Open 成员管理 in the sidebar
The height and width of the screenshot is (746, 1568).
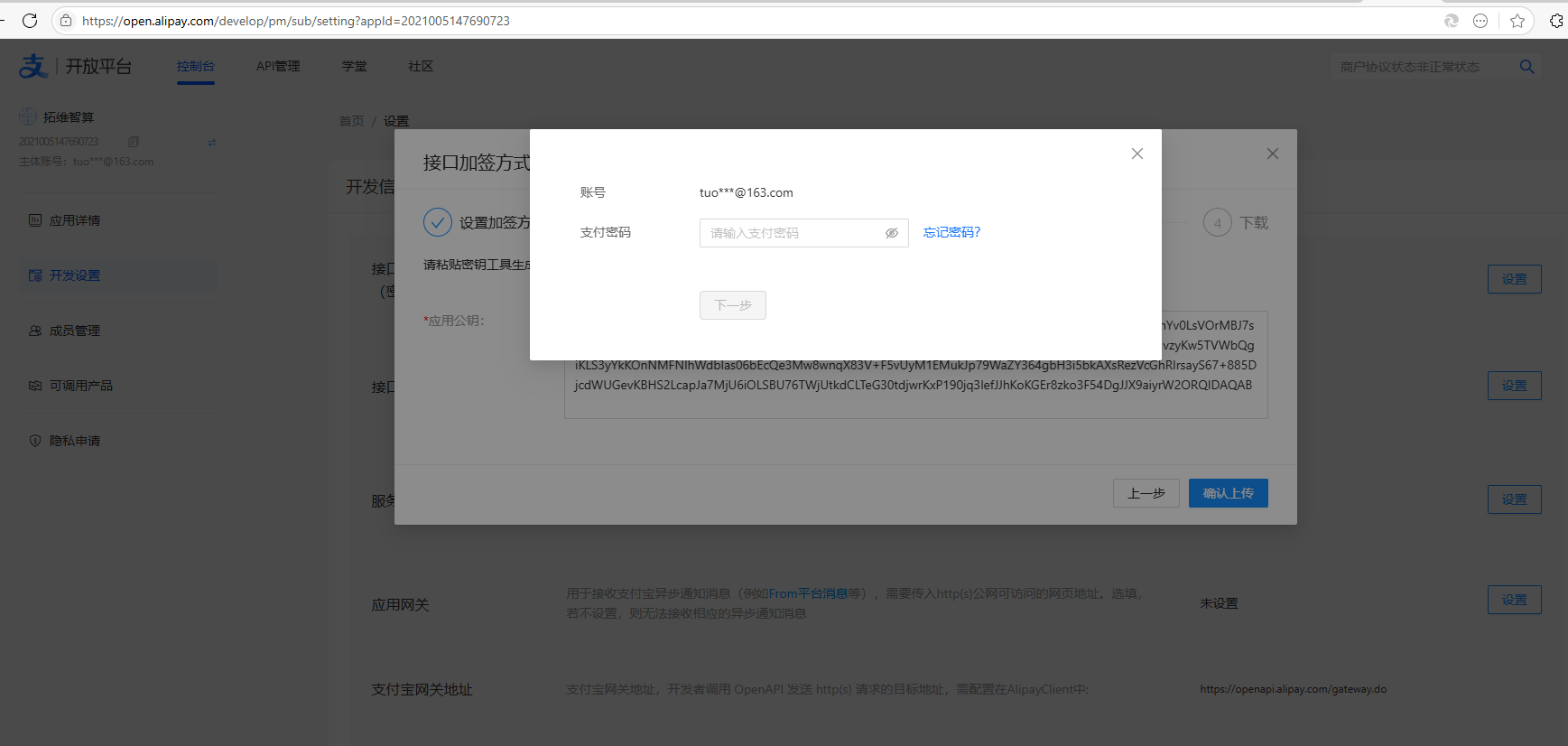(118, 331)
